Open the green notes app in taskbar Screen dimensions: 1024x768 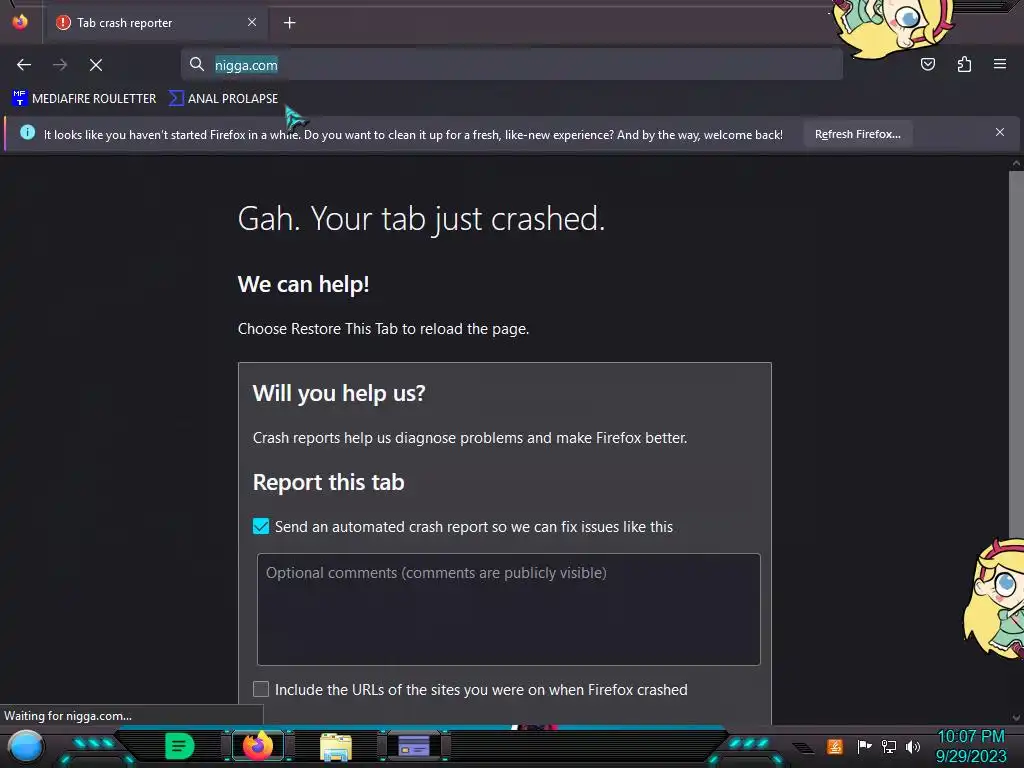[x=180, y=746]
